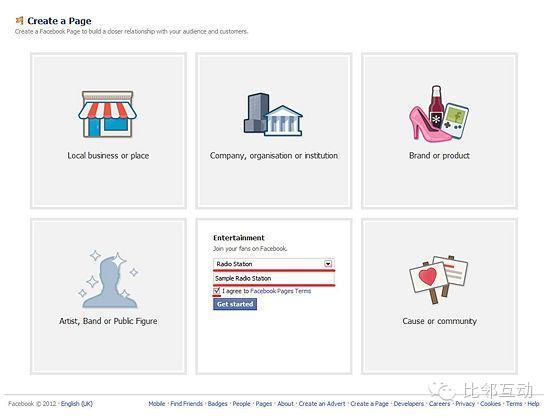Click the Sample Radio Station name field
This screenshot has width=550, height=418.
click(x=274, y=278)
